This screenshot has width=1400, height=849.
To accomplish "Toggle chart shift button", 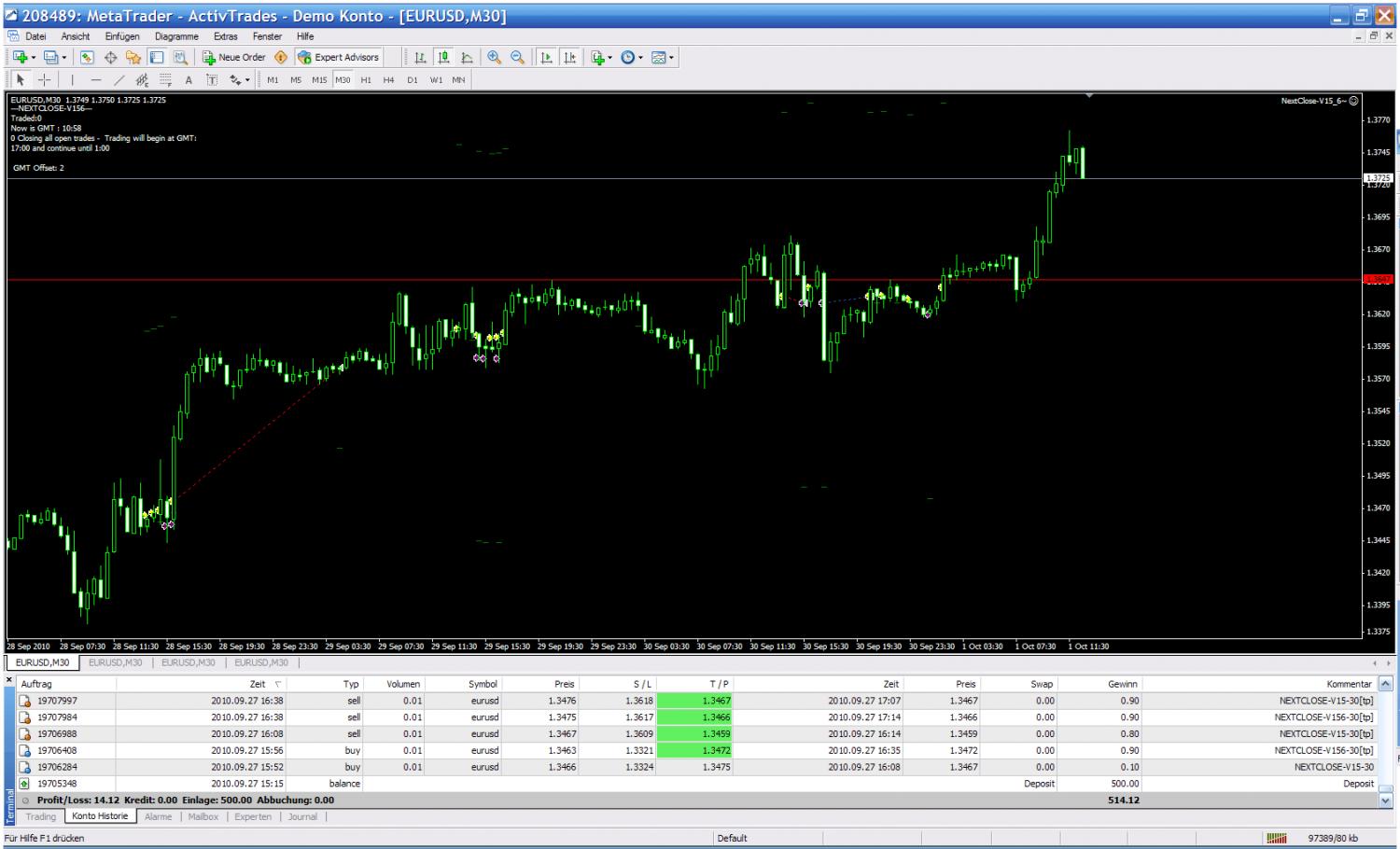I will point(569,57).
